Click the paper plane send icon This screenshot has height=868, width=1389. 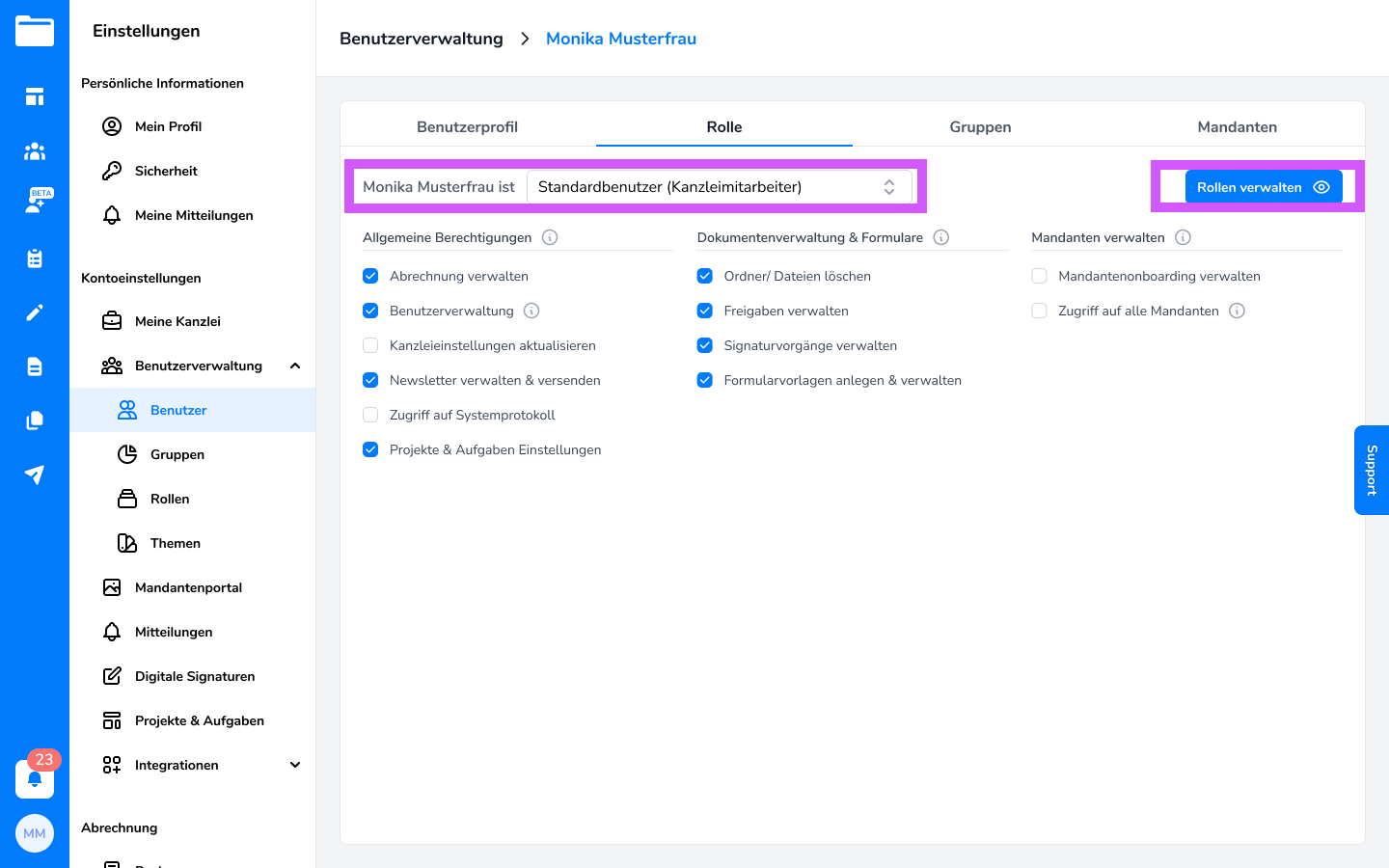click(x=35, y=475)
